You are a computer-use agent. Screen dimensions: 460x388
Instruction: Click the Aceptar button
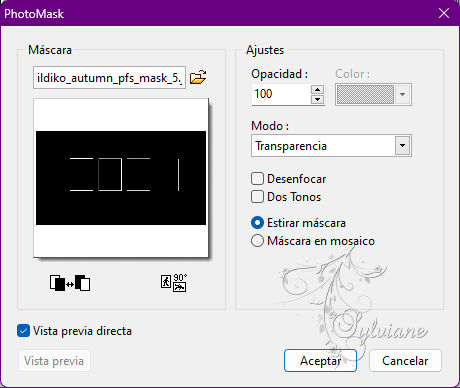point(320,361)
